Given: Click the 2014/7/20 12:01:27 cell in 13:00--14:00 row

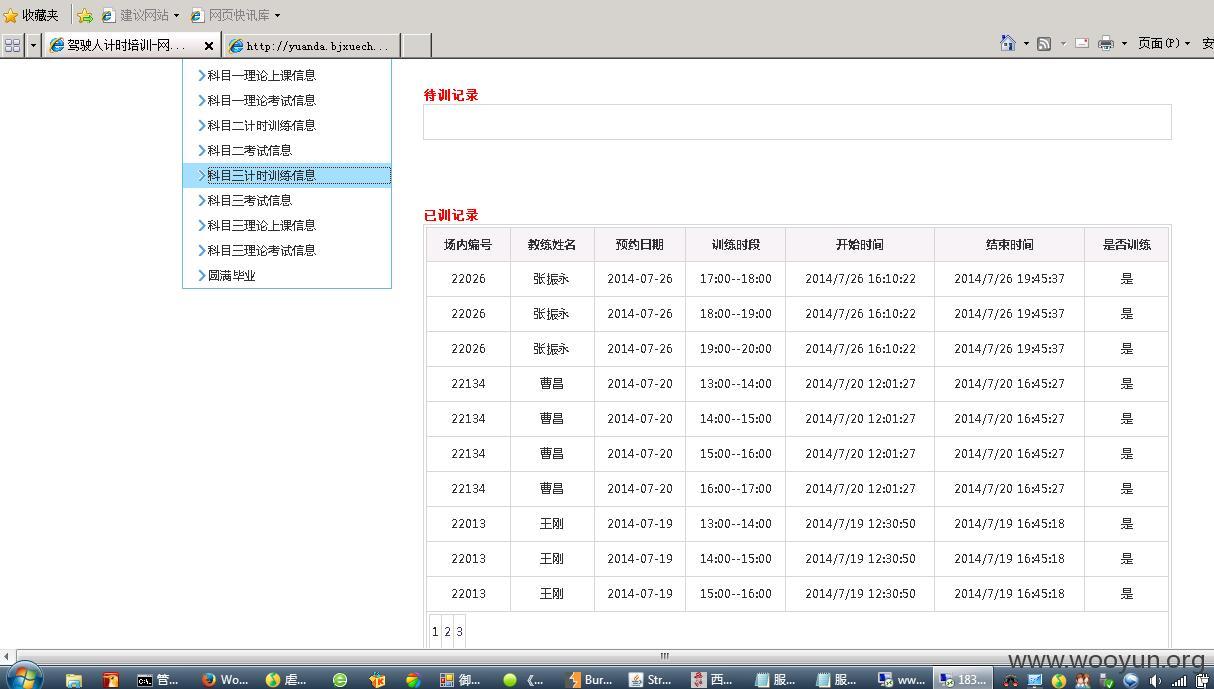Looking at the screenshot, I should (860, 384).
